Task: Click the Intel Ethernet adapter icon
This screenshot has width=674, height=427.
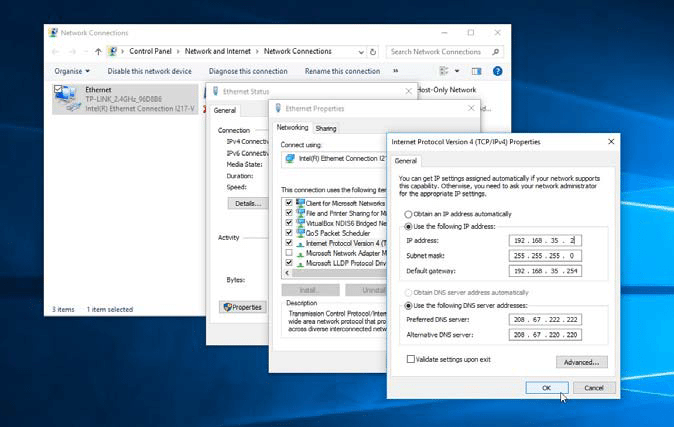Action: click(x=290, y=159)
